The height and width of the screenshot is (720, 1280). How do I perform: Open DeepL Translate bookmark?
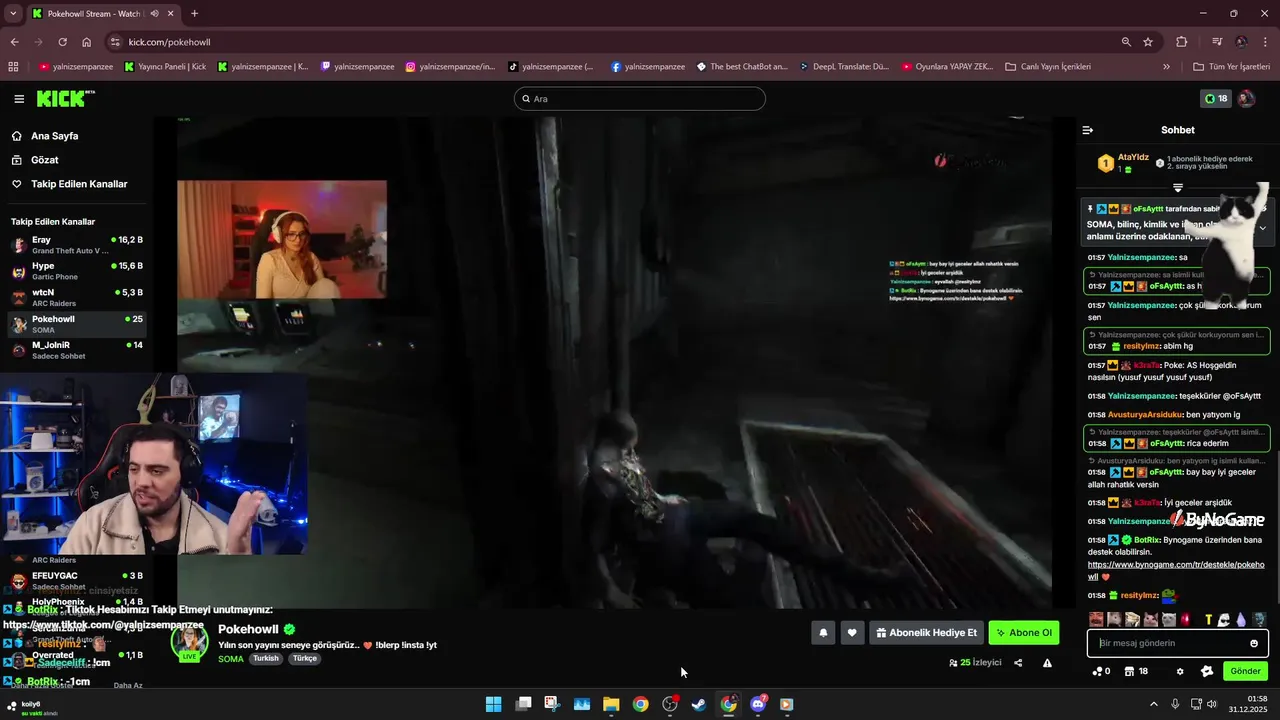[x=843, y=67]
